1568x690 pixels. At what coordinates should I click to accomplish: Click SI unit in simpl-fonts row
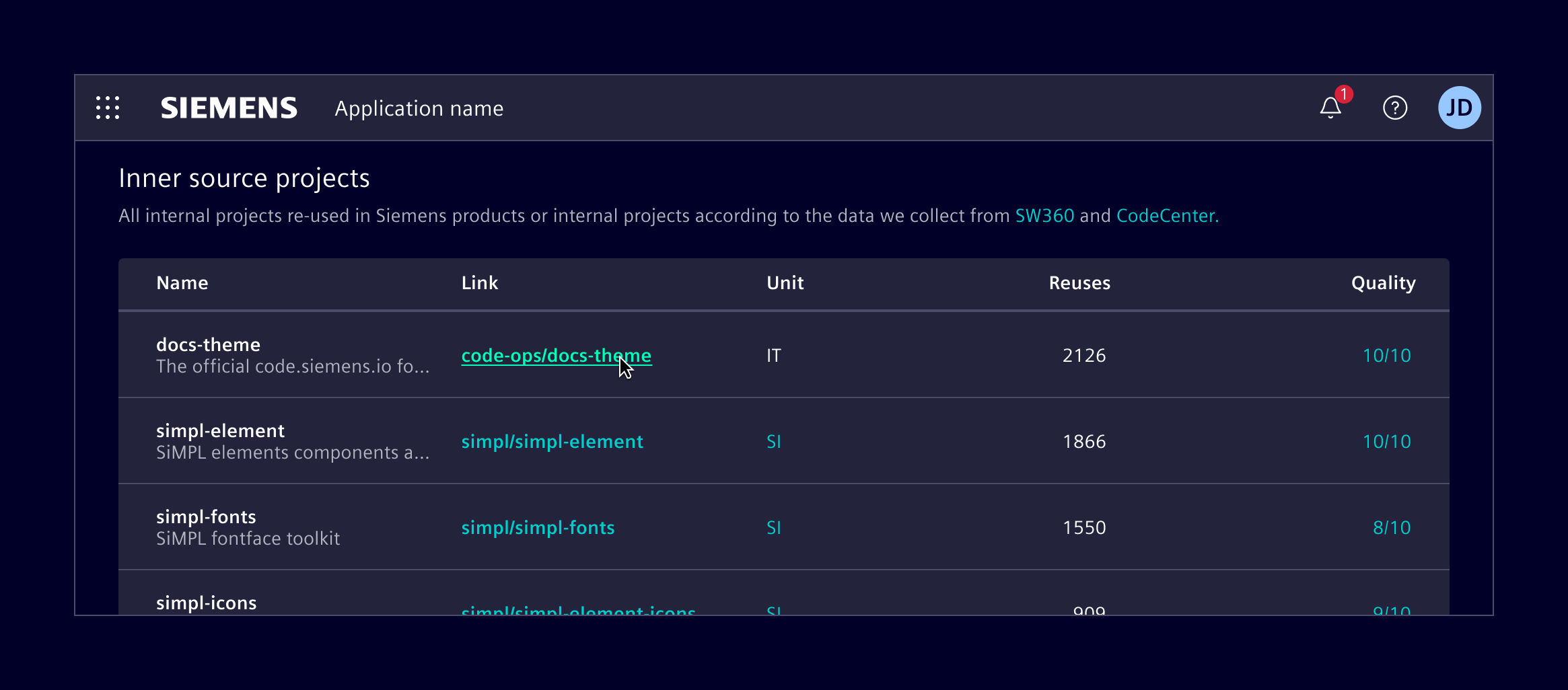point(774,527)
